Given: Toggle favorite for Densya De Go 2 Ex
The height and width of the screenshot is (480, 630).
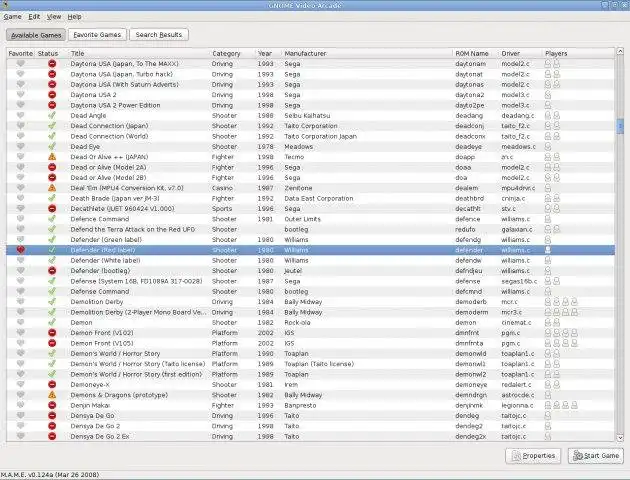Looking at the screenshot, I should 20,436.
